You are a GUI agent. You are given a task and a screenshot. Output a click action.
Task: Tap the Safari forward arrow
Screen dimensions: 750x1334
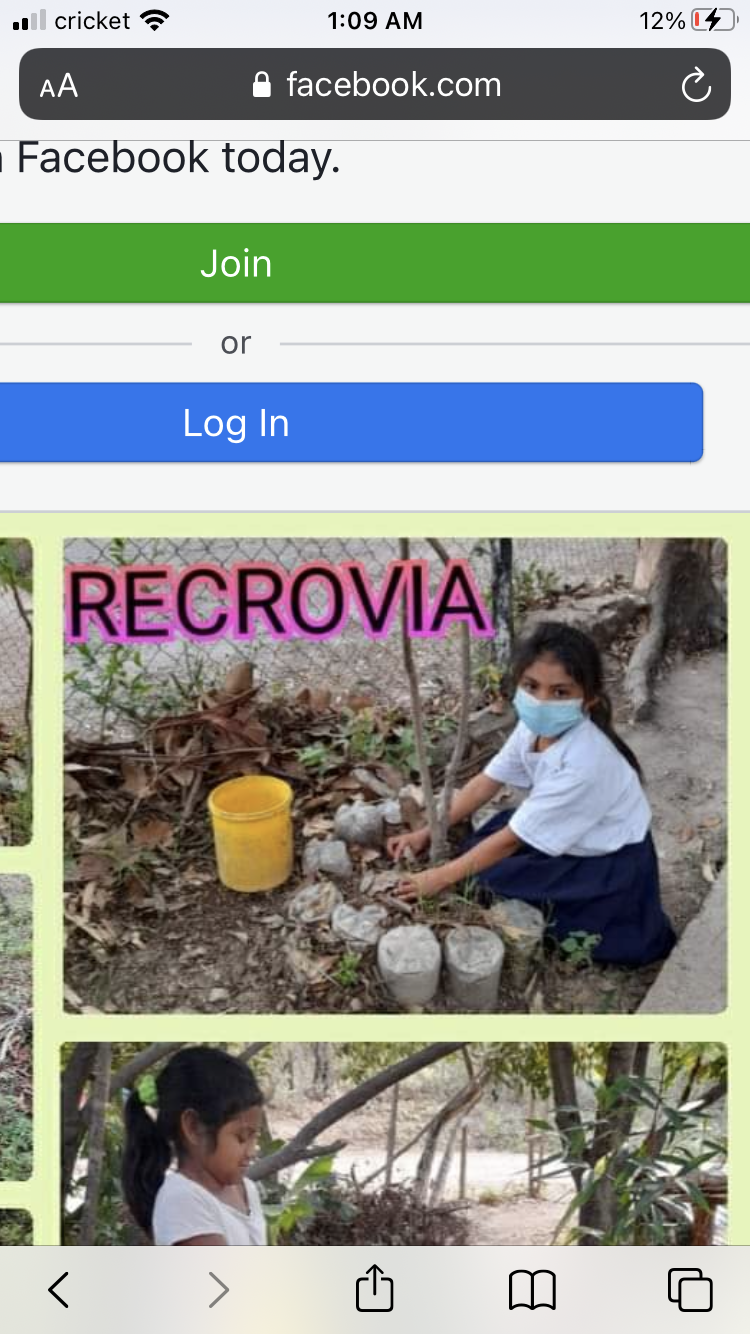coord(218,1290)
